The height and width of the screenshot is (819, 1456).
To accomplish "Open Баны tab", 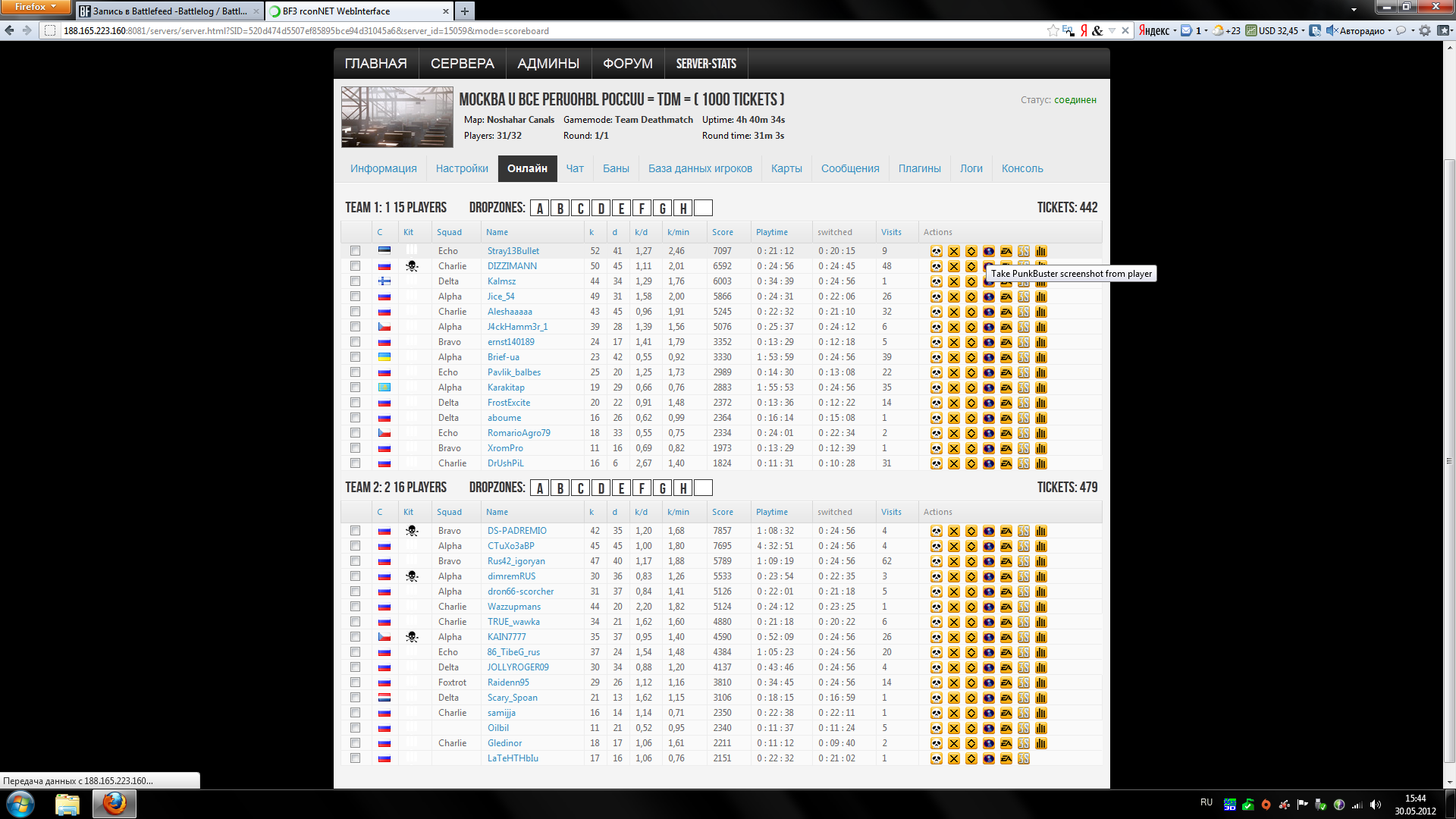I will tap(616, 168).
